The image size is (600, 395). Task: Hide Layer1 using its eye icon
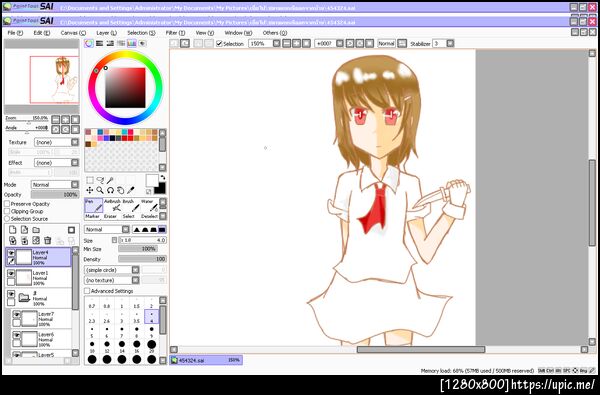click(11, 273)
